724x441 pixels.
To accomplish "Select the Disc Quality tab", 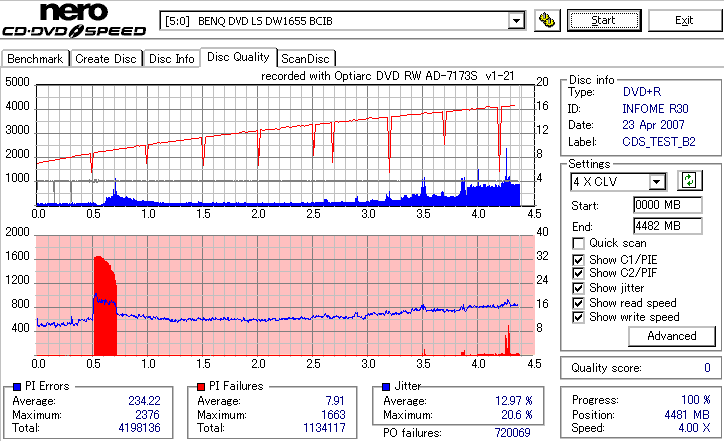I will pos(238,57).
